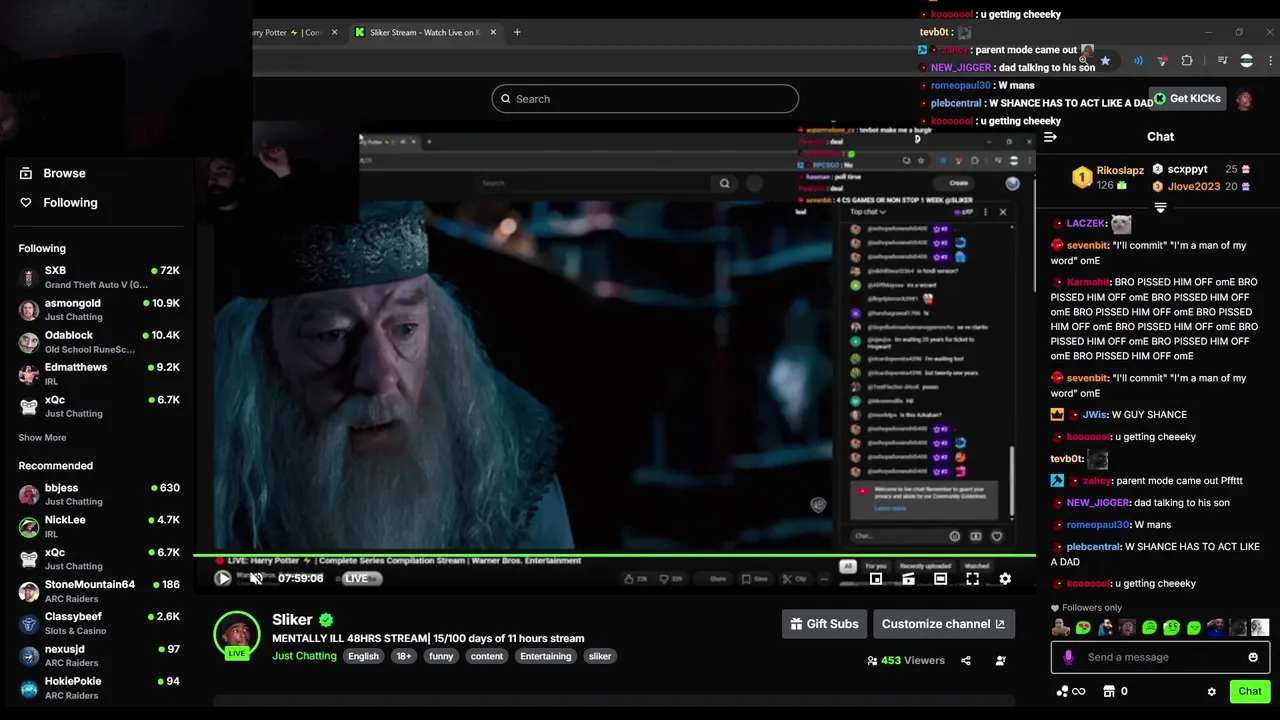Open the emote picker smiley
Screen dimensions: 1280x720
(1253, 657)
